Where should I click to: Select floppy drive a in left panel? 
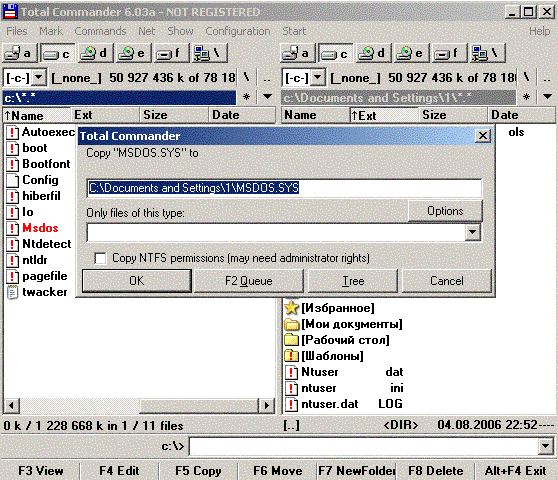coord(19,53)
